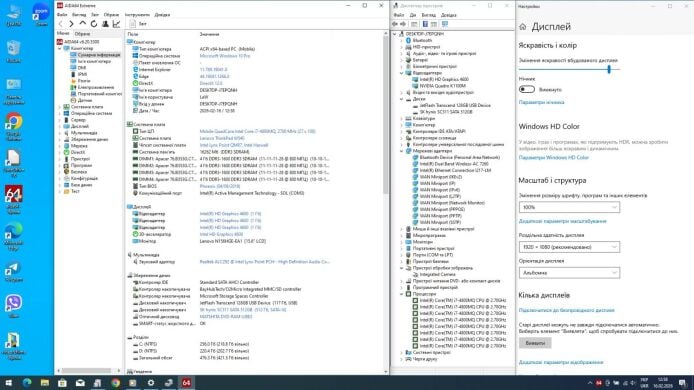Viewport: 694px width, 390px height.
Task: Open the AIDA64 desktop shortcut icon
Action: tap(13, 199)
